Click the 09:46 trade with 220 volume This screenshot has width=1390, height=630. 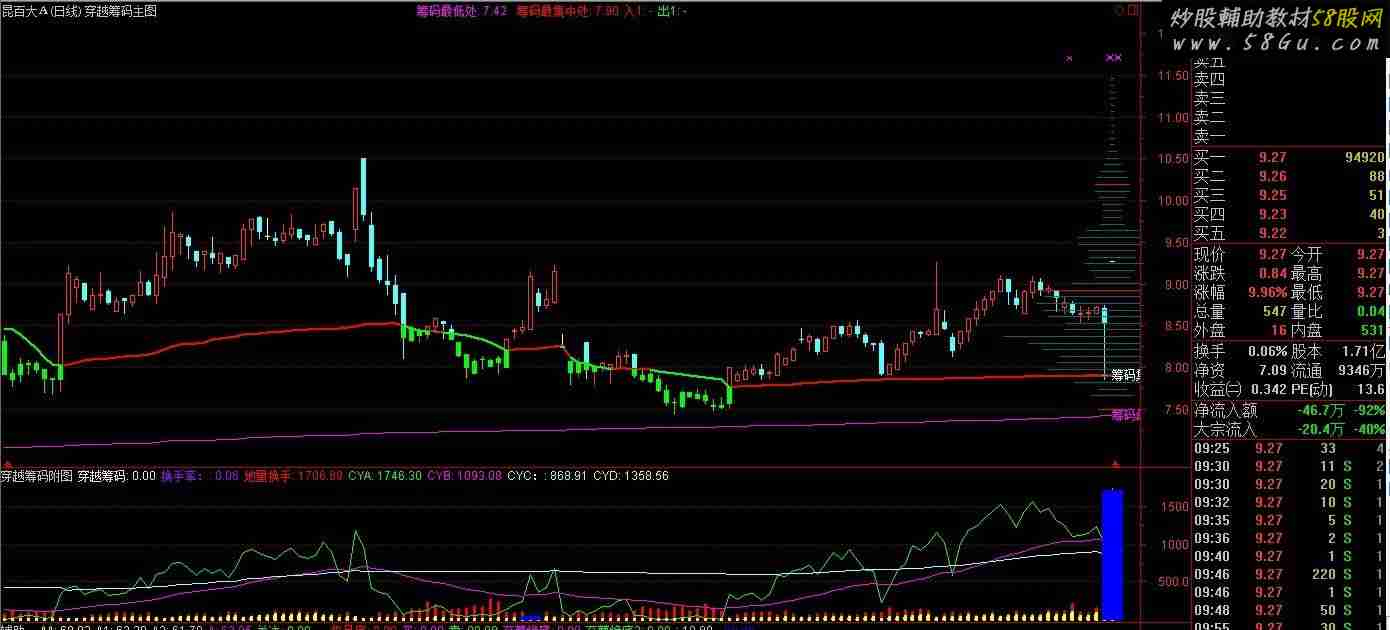1288,574
